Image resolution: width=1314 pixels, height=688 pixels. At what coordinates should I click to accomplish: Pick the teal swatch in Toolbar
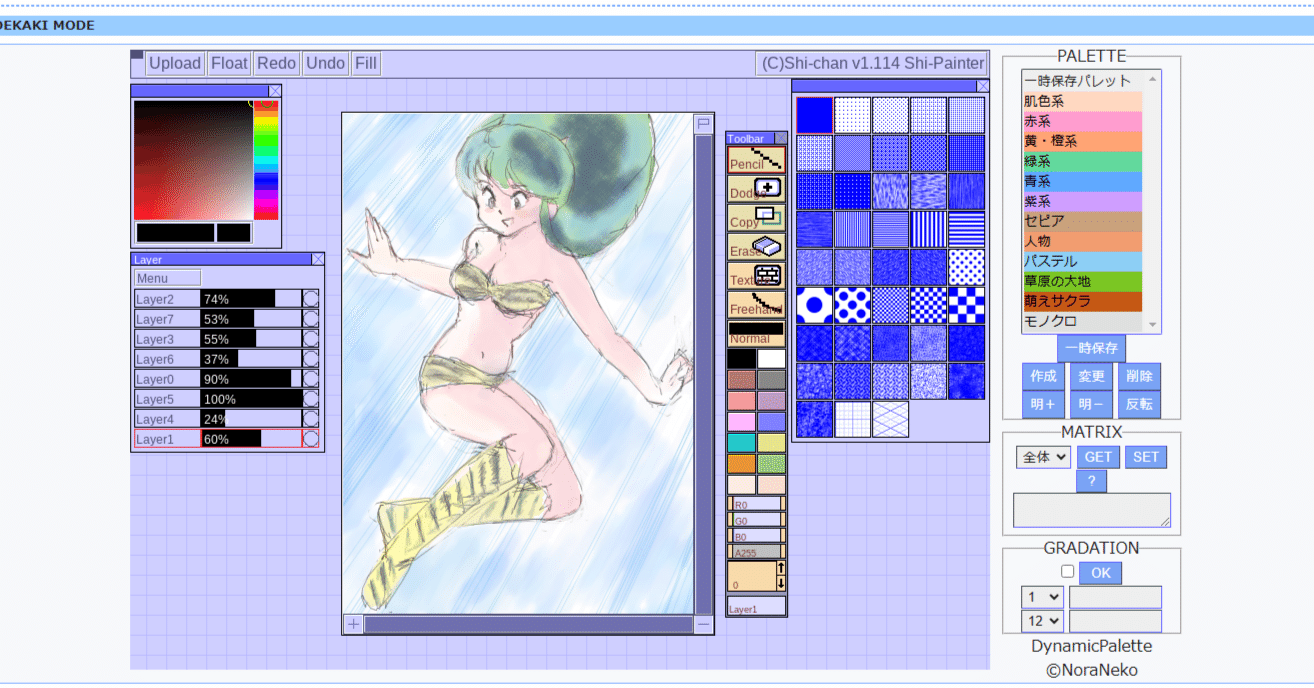(x=742, y=442)
